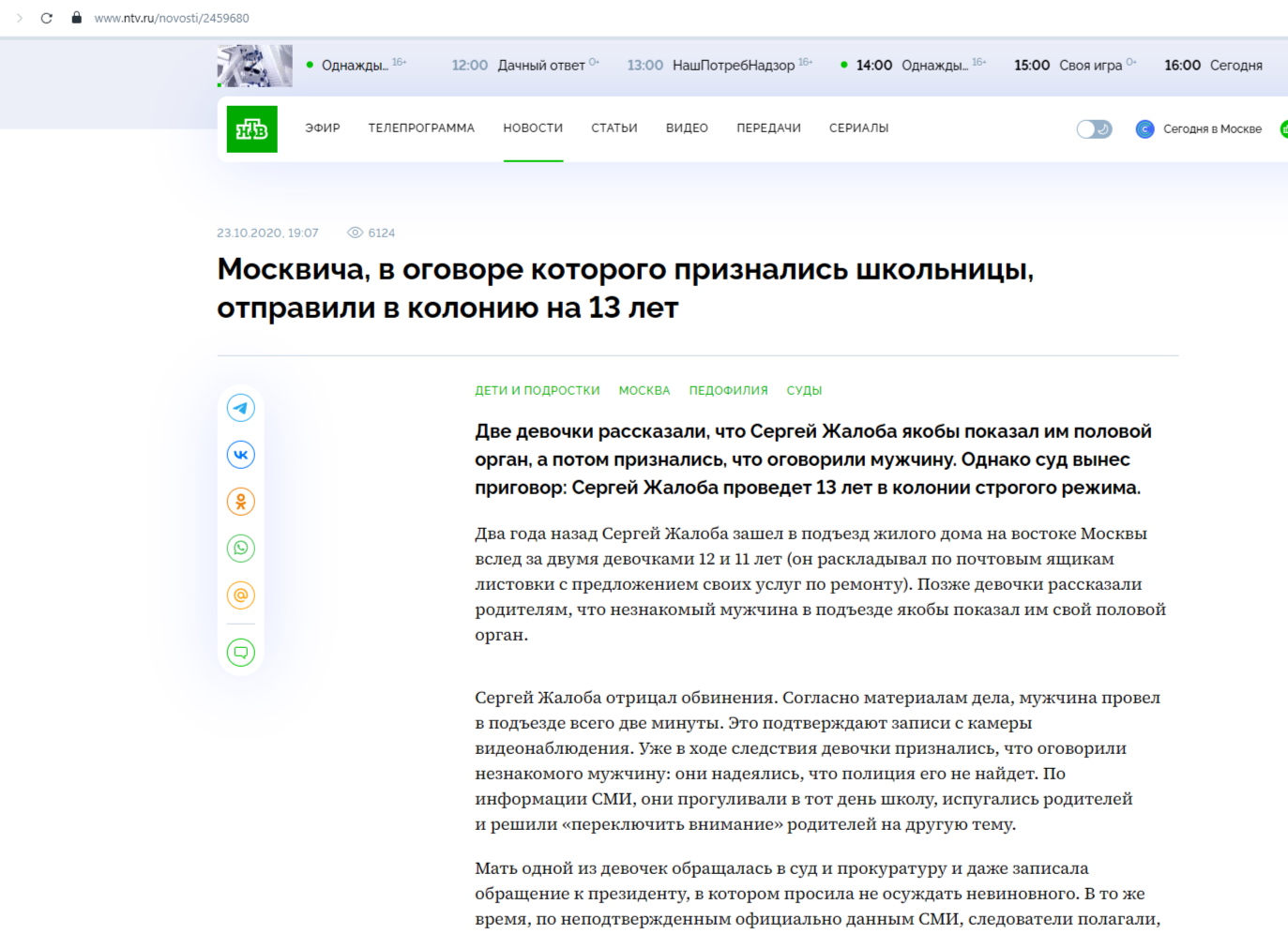Share article by email icon
Screen dimensions: 1288x934
241,595
